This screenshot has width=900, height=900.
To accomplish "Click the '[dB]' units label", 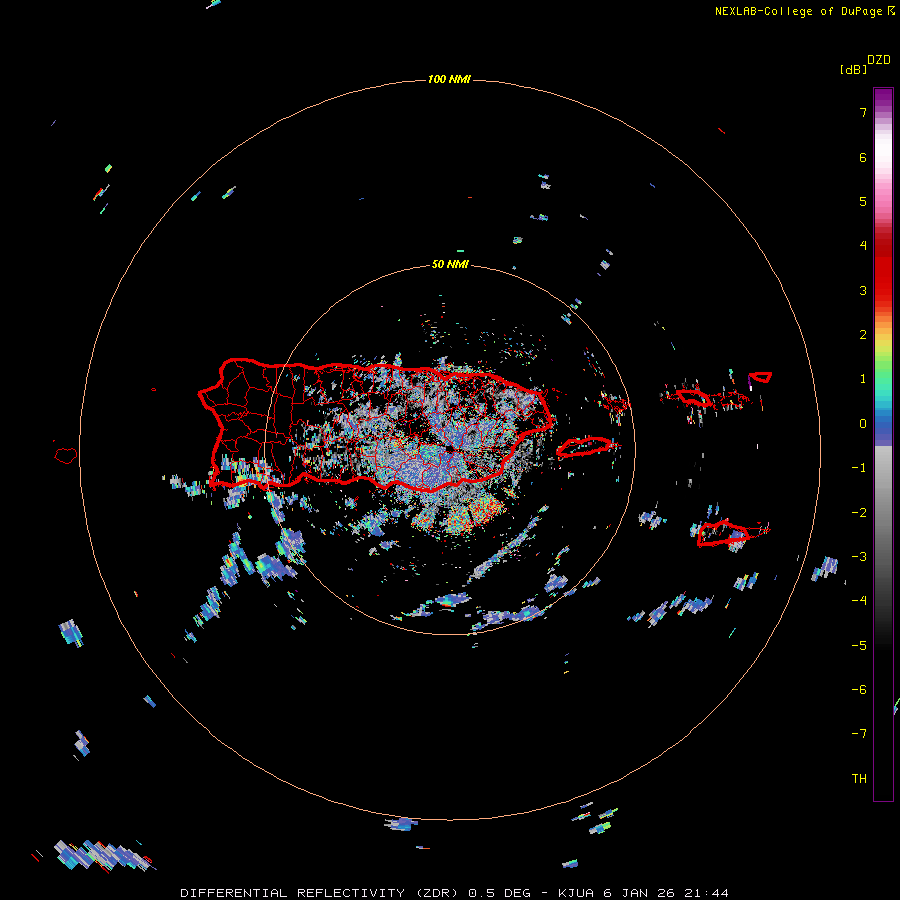I will click(853, 69).
